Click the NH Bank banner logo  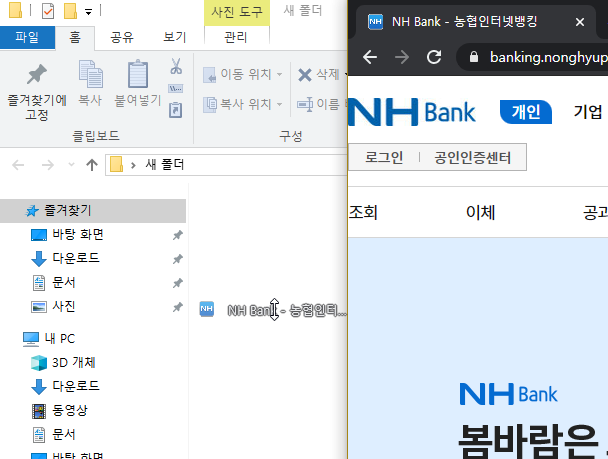508,394
